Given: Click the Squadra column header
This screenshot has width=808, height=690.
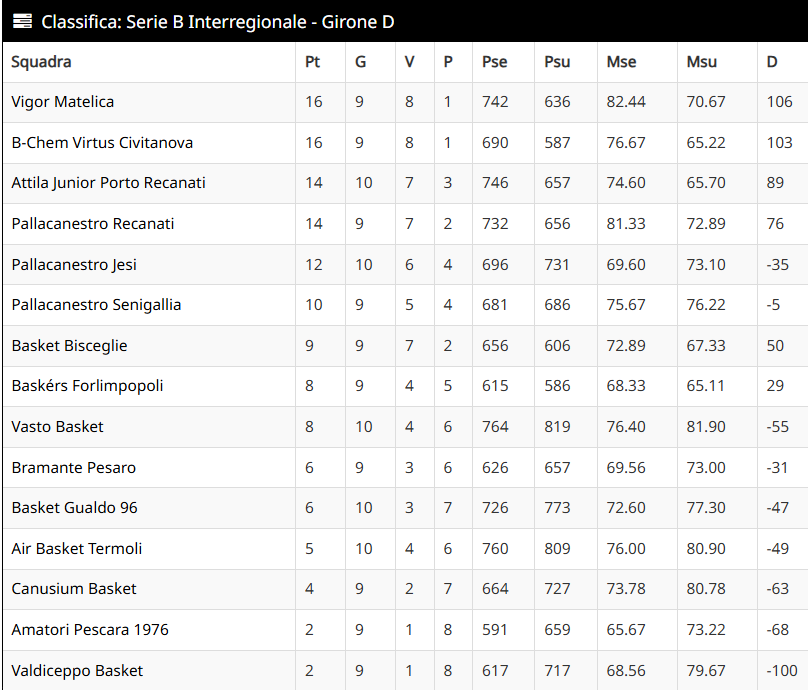Looking at the screenshot, I should pyautogui.click(x=41, y=62).
